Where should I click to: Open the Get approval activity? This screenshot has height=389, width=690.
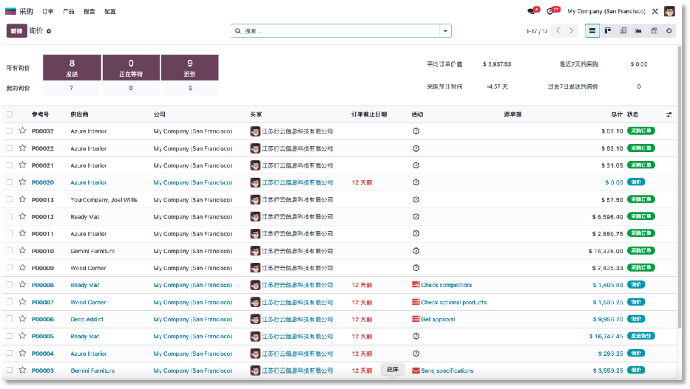click(x=438, y=319)
